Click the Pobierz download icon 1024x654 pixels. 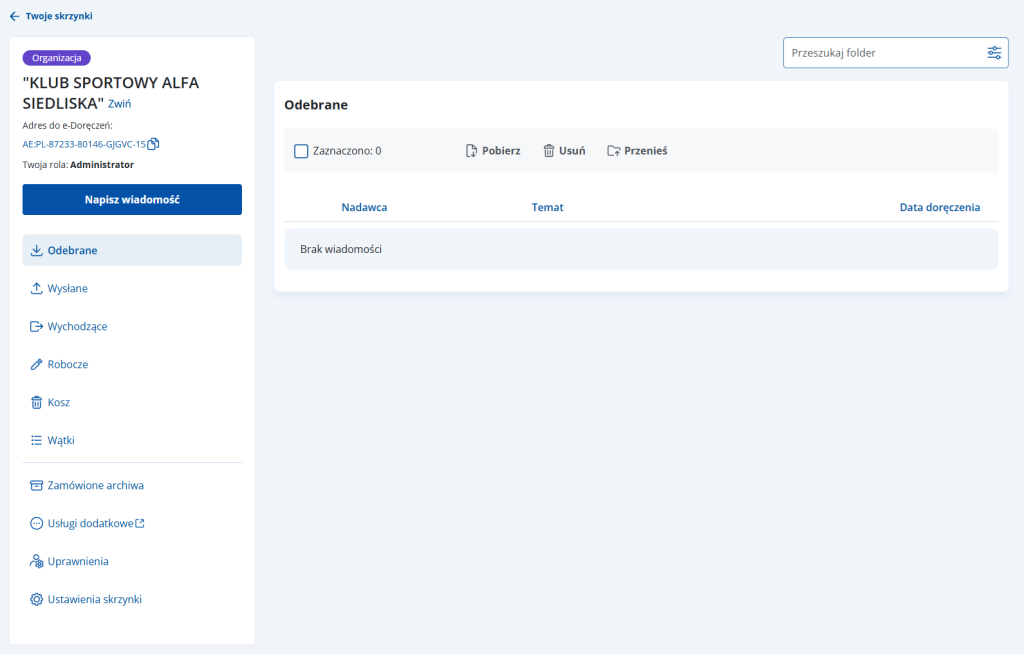[x=471, y=151]
